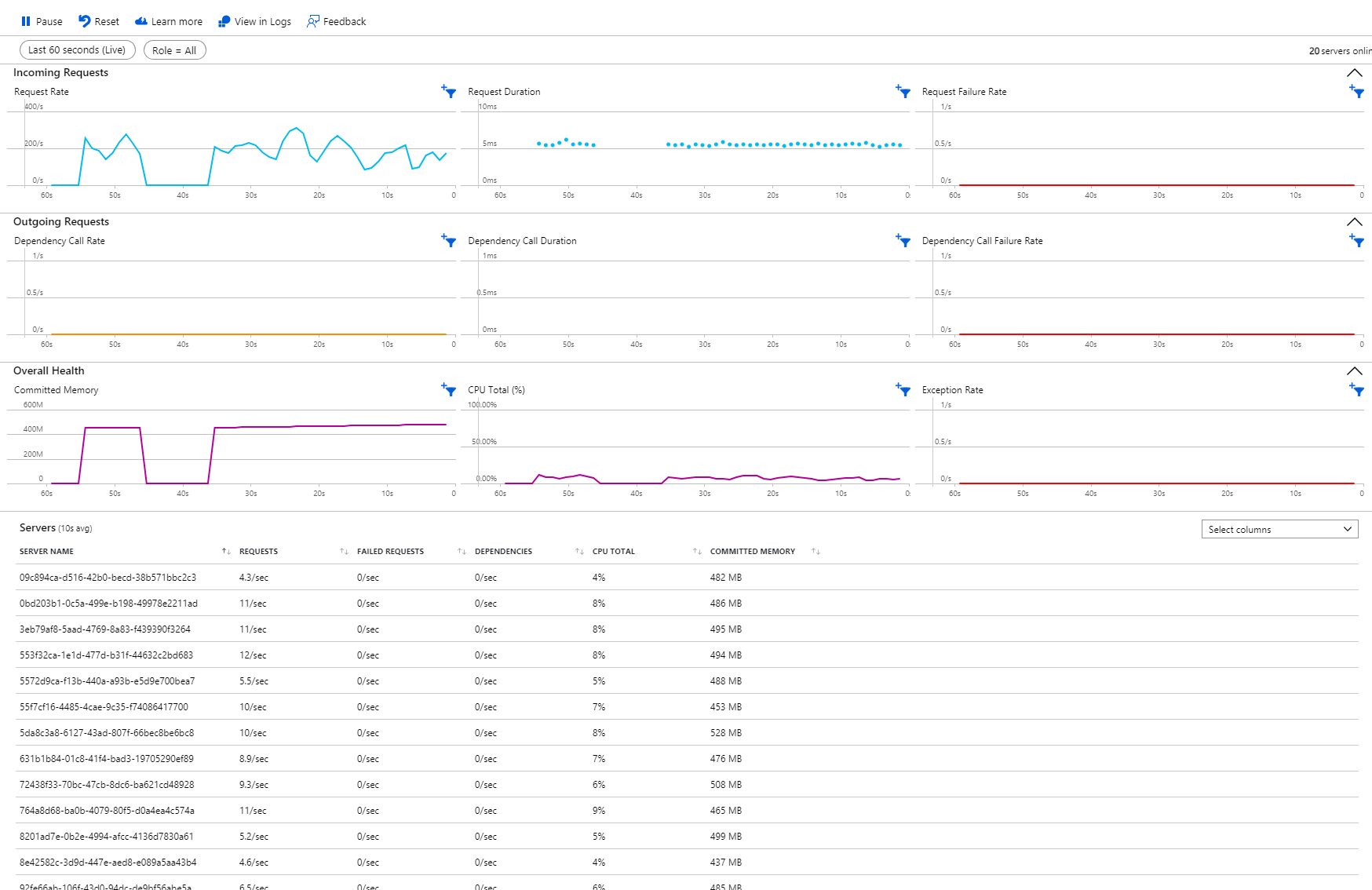1372x890 pixels.
Task: Select server 553f32ca-1e1d-477d-b31f-44632c2bd683
Action: (688, 655)
